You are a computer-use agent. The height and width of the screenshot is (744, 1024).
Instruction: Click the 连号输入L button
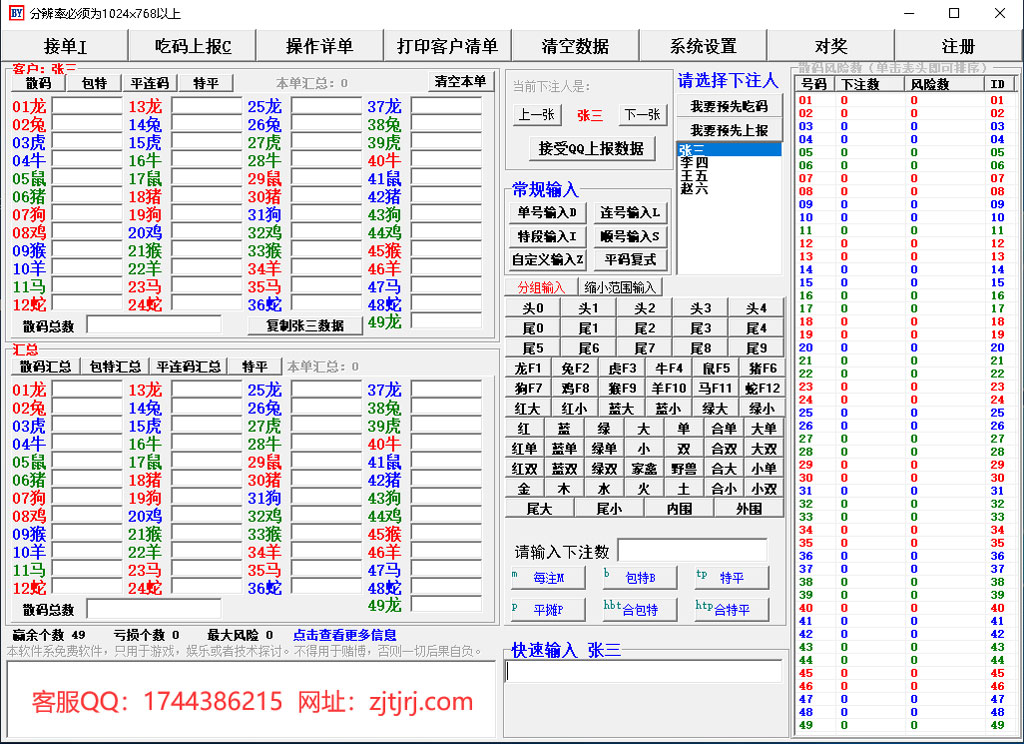point(630,212)
